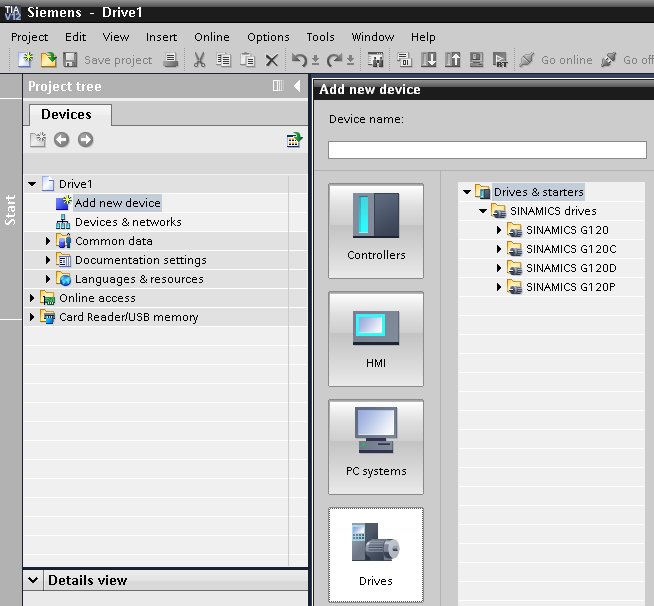The image size is (654, 606).
Task: Open the Window menu
Action: point(372,37)
